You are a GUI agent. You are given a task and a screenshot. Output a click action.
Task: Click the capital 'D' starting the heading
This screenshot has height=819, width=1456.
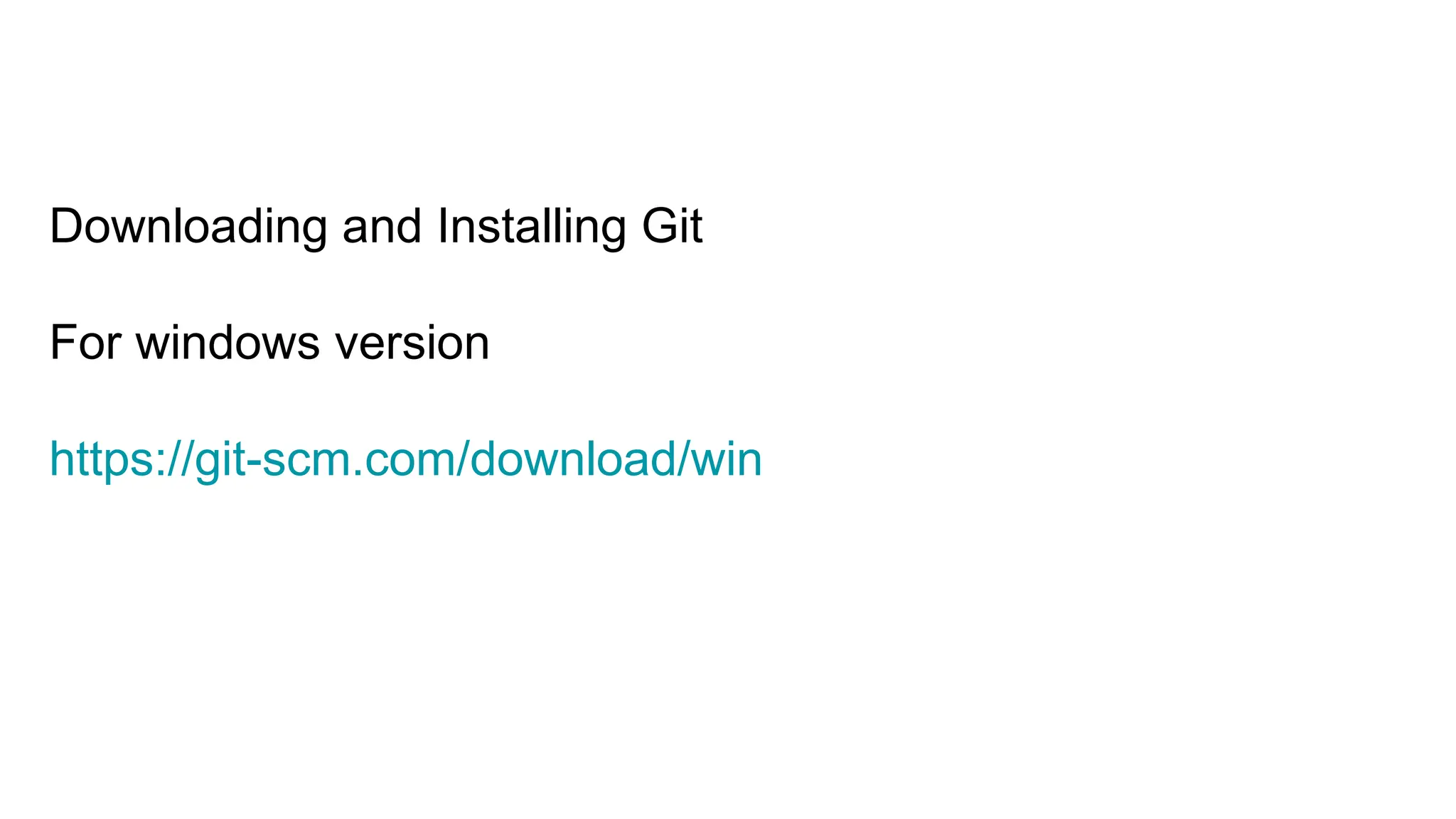[x=68, y=225]
